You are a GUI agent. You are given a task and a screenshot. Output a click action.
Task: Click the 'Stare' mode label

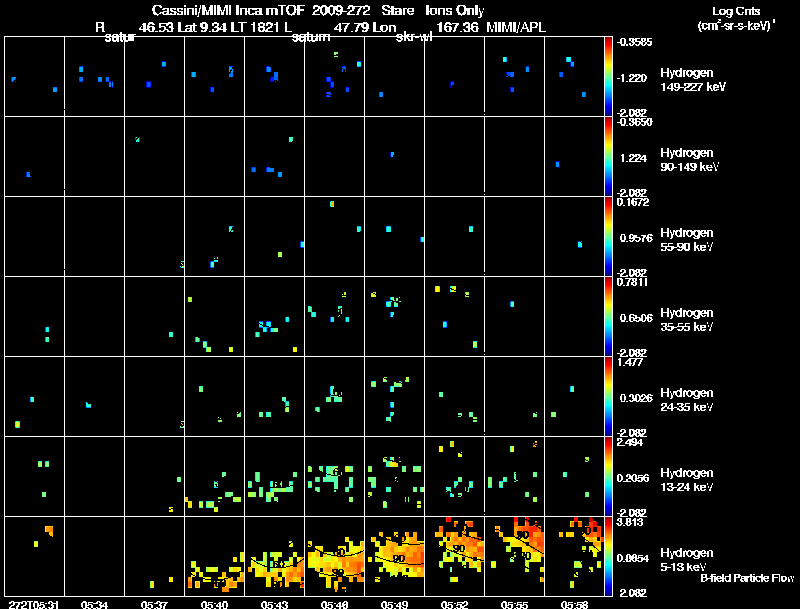coord(398,10)
